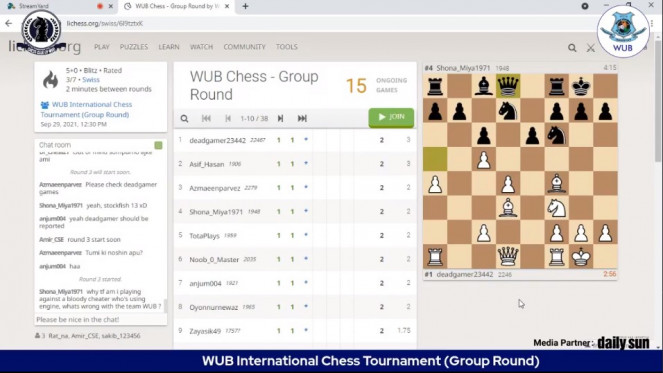Jump to first standings page
The height and width of the screenshot is (373, 663).
(x=206, y=118)
